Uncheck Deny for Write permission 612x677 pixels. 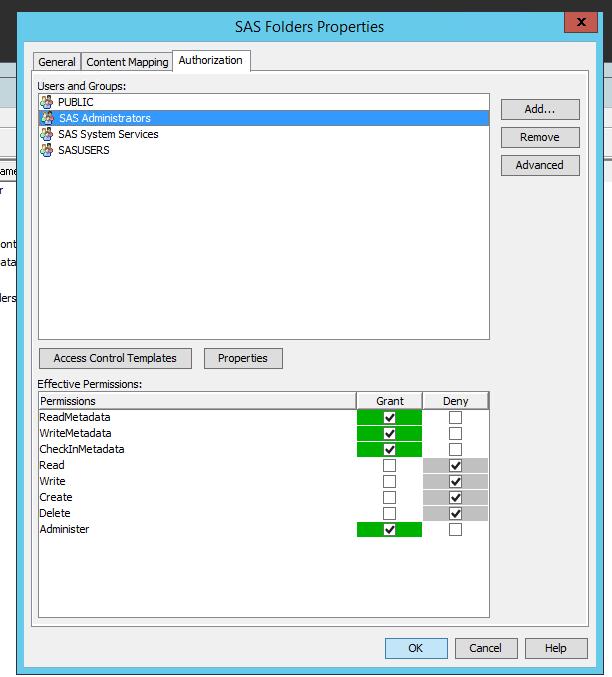click(x=455, y=481)
